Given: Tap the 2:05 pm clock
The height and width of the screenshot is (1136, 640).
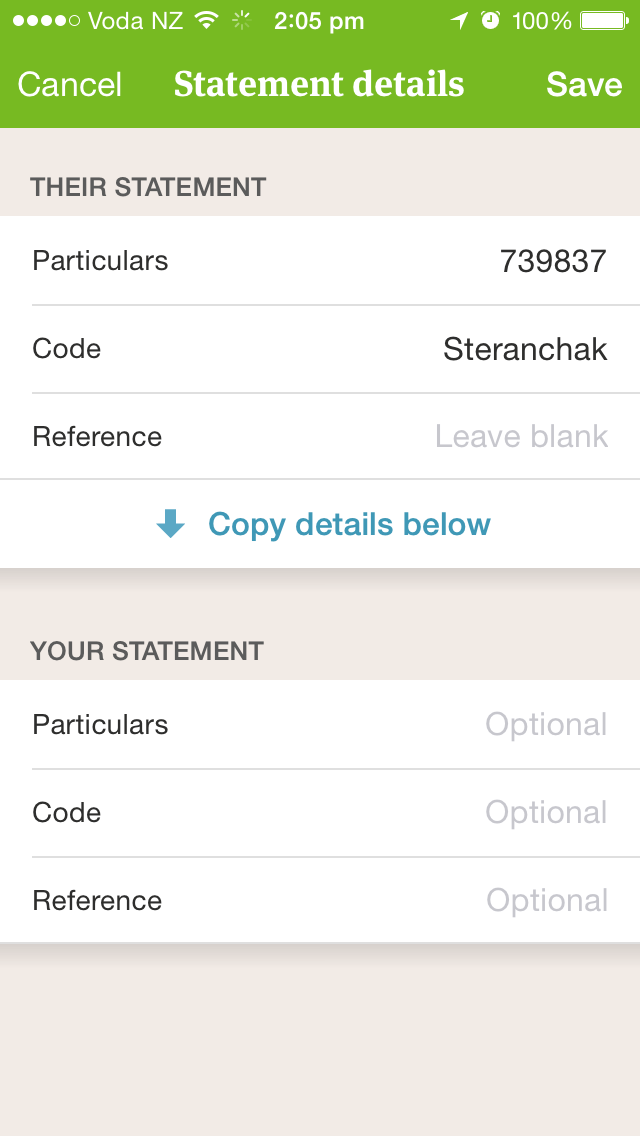Looking at the screenshot, I should point(319,22).
